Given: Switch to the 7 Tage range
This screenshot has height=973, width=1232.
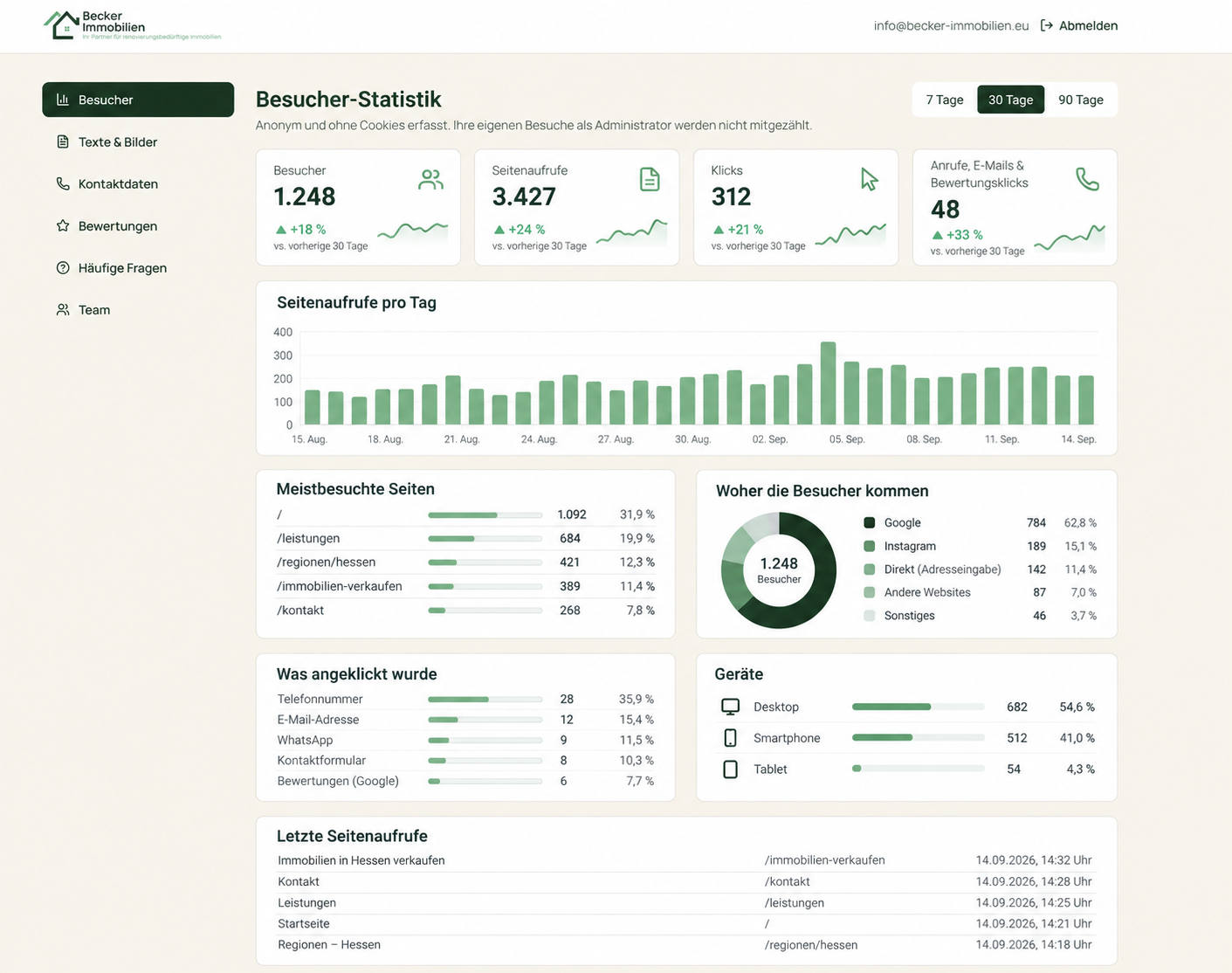Looking at the screenshot, I should [x=945, y=100].
